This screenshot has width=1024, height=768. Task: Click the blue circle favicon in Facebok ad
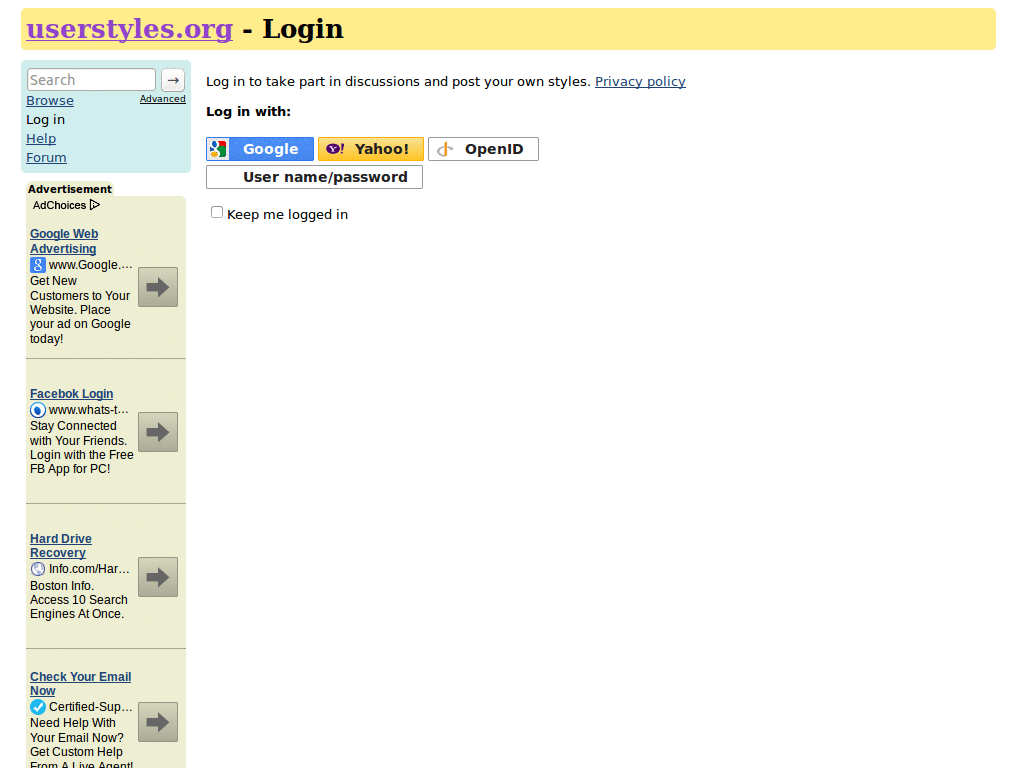38,410
